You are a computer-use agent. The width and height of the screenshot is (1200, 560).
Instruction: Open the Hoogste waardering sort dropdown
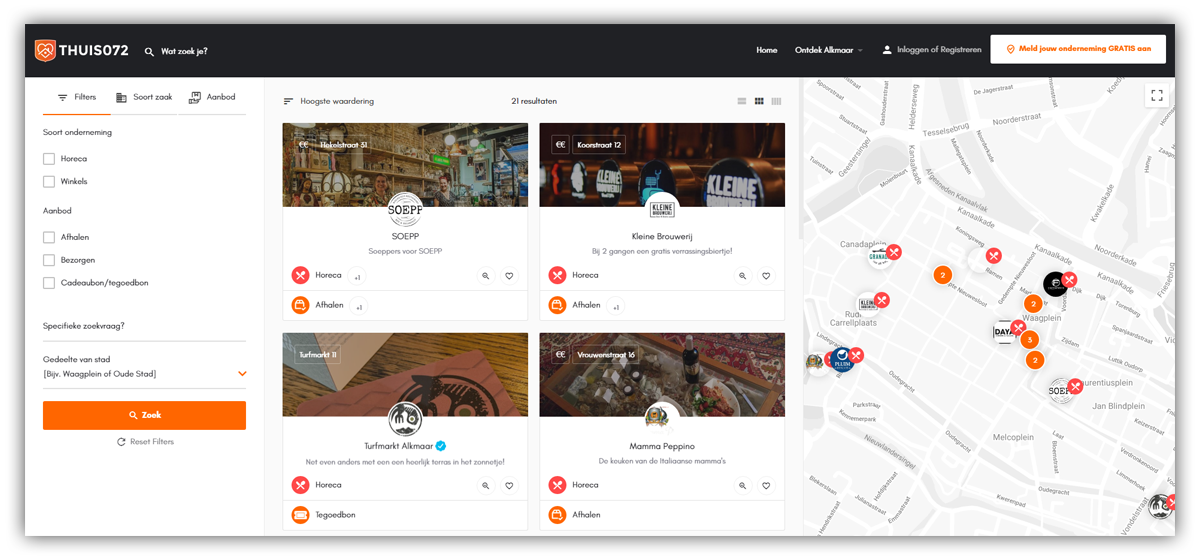coord(329,101)
